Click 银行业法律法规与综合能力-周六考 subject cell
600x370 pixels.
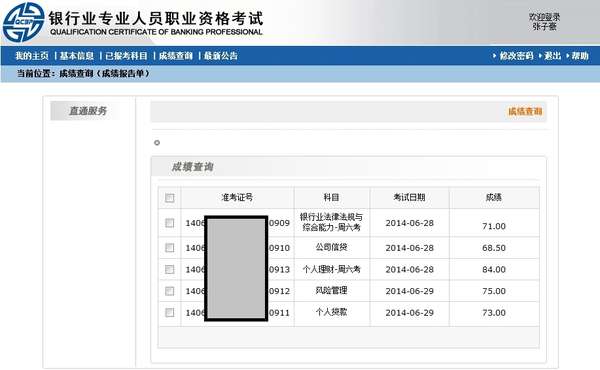331,222
